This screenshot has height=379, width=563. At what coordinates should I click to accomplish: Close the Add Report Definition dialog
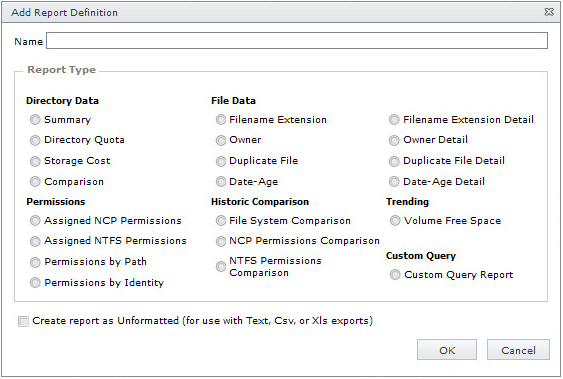click(549, 12)
